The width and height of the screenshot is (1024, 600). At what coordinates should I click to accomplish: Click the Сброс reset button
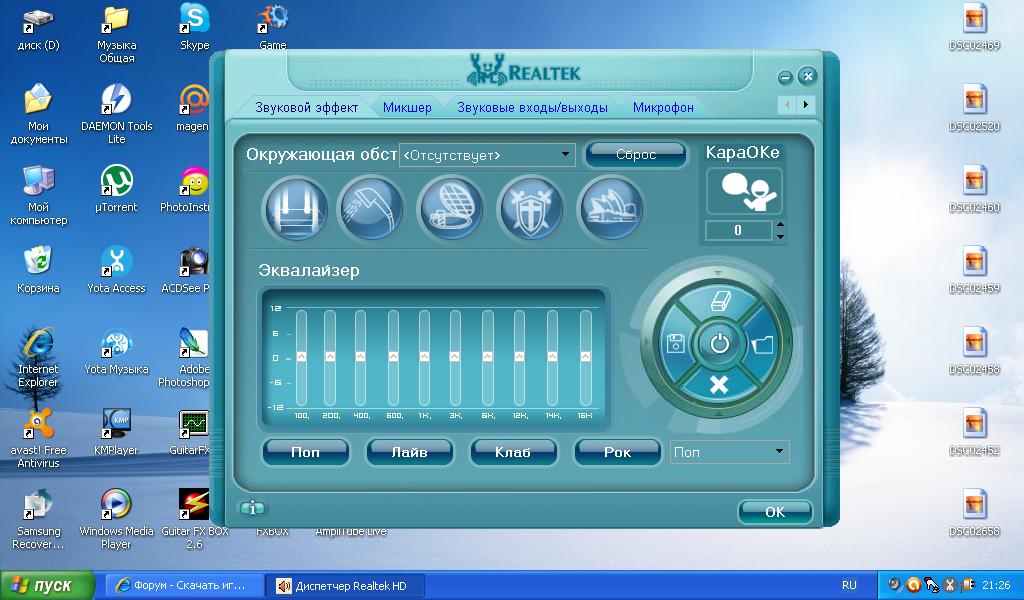636,155
